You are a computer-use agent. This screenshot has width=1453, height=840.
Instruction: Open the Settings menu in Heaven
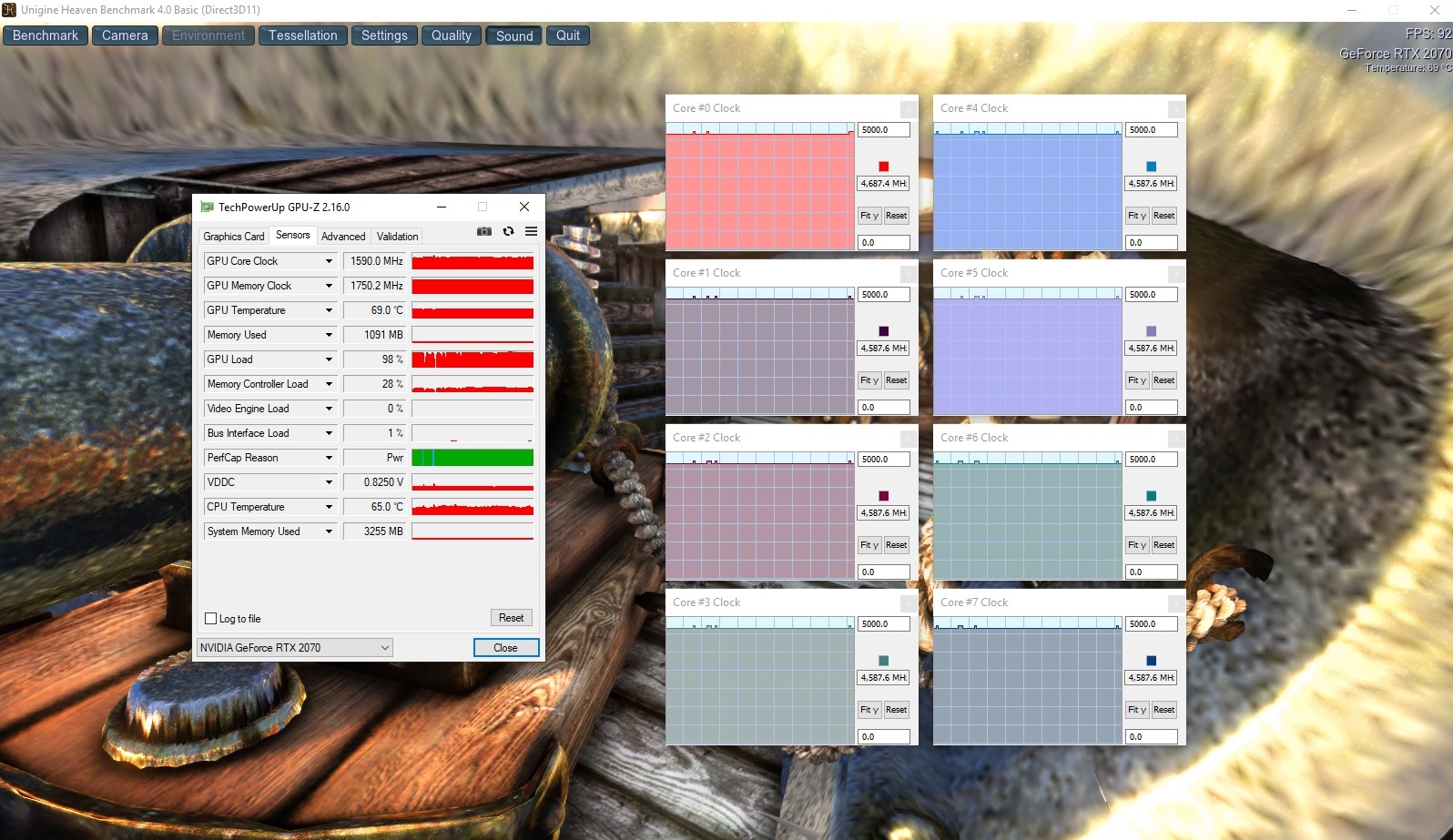point(384,35)
